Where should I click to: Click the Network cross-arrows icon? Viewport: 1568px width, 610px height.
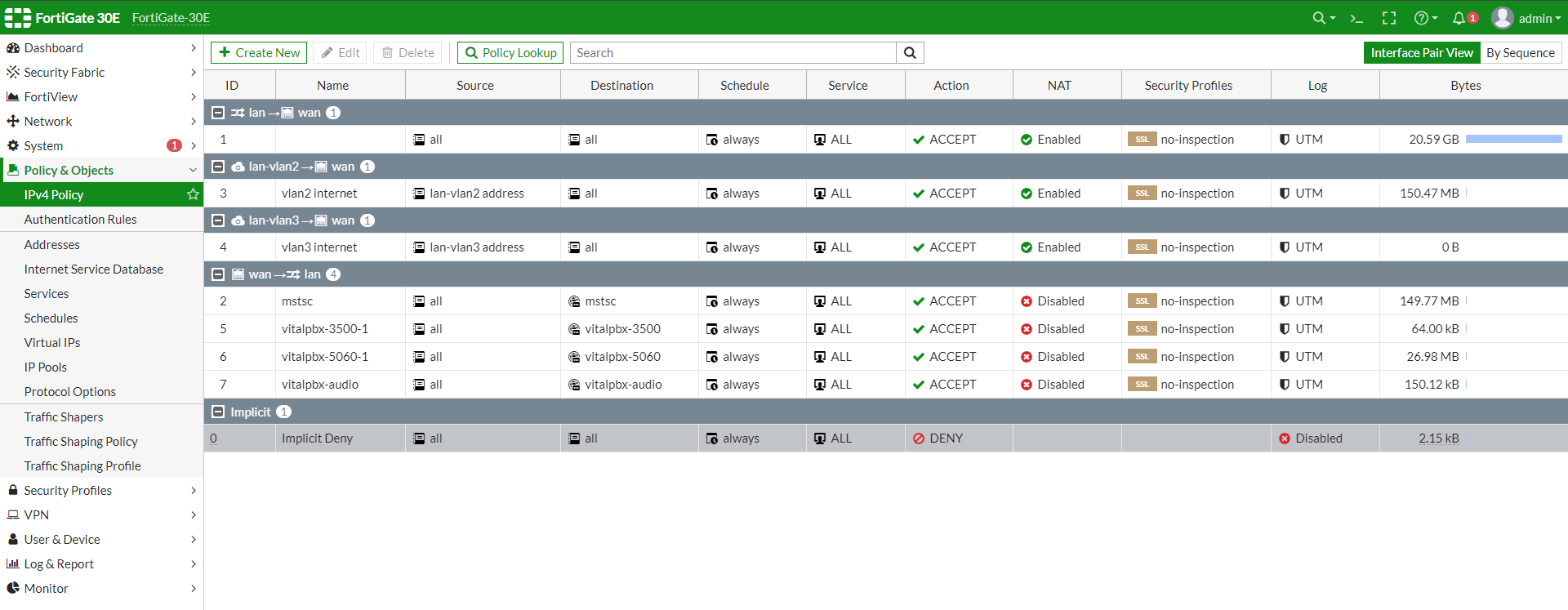click(13, 122)
